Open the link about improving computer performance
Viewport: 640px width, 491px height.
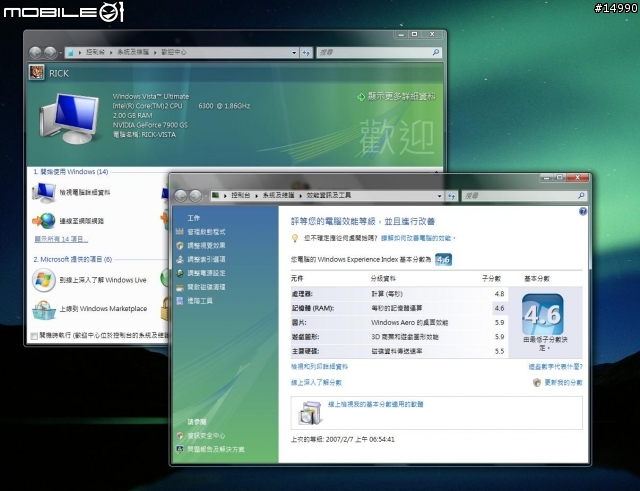coord(418,238)
